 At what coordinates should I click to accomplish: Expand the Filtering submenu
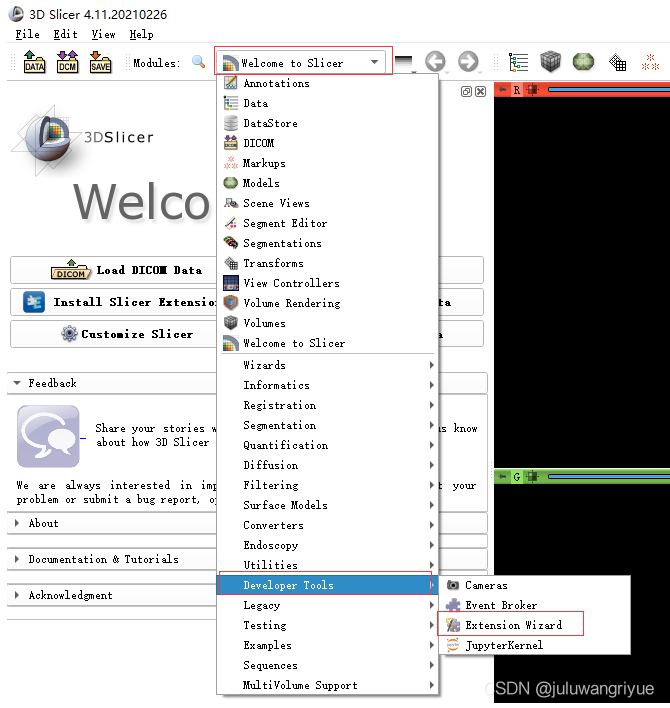[x=327, y=485]
